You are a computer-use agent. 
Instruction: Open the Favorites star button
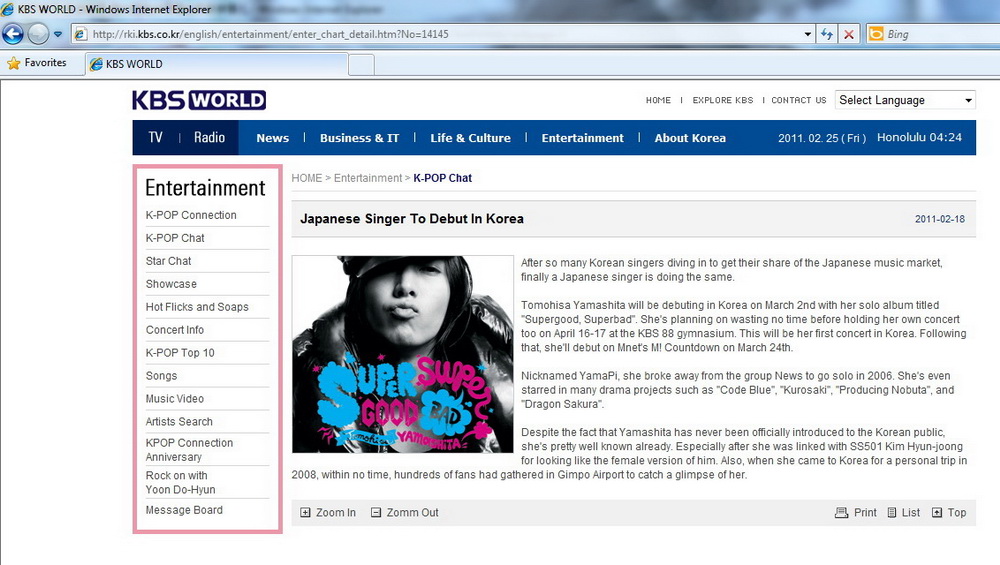coord(37,63)
